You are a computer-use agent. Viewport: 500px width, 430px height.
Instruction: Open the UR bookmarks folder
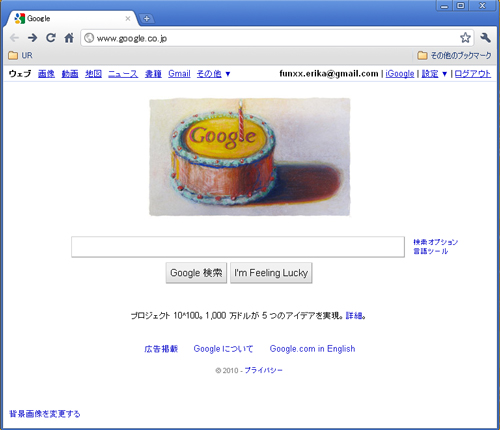coord(20,55)
